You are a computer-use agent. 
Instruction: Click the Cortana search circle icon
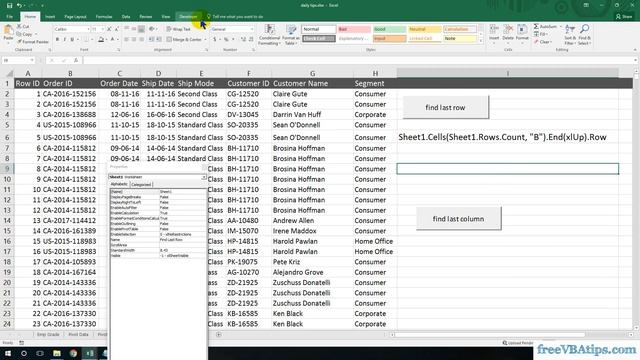pyautogui.click(x=24, y=353)
